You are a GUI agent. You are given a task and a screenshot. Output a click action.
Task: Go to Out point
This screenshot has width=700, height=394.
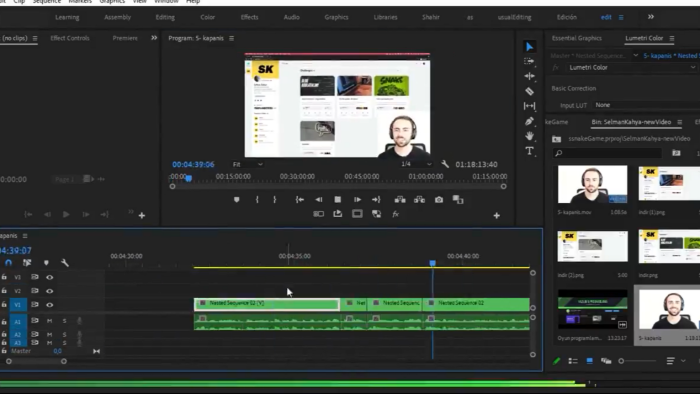[376, 199]
